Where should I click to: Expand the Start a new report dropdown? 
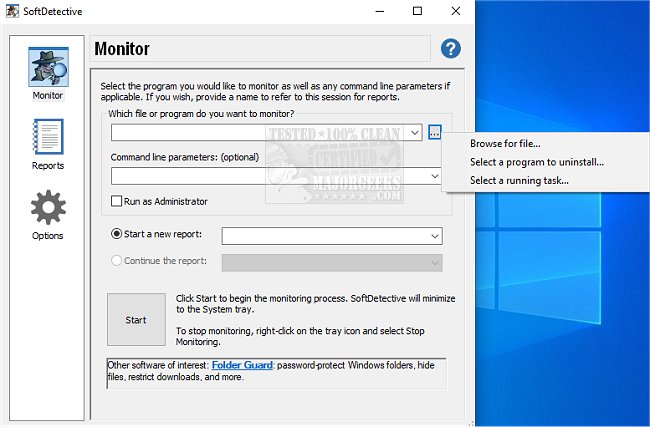pyautogui.click(x=434, y=236)
